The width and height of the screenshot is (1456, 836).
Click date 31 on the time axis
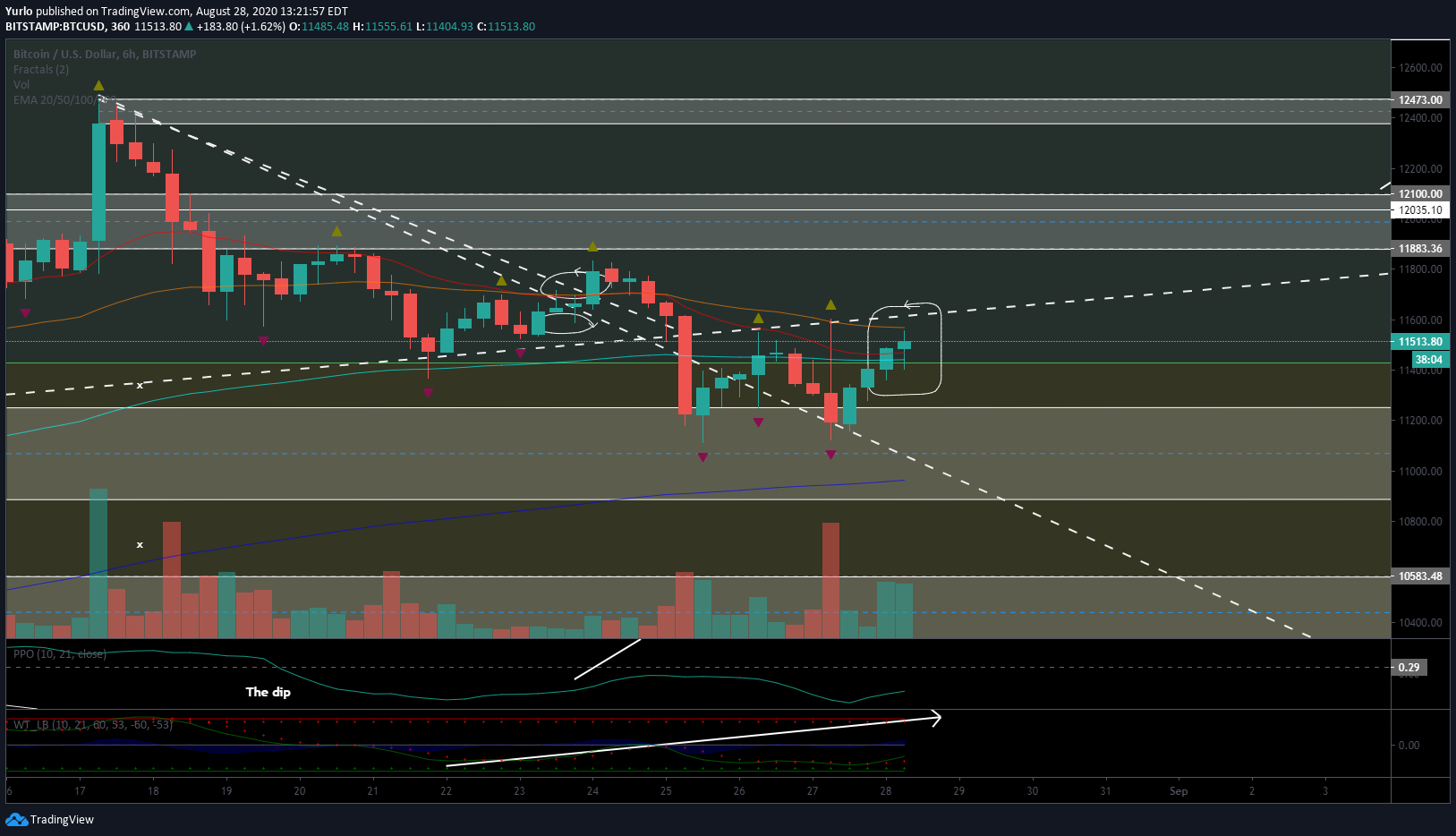coord(1105,791)
